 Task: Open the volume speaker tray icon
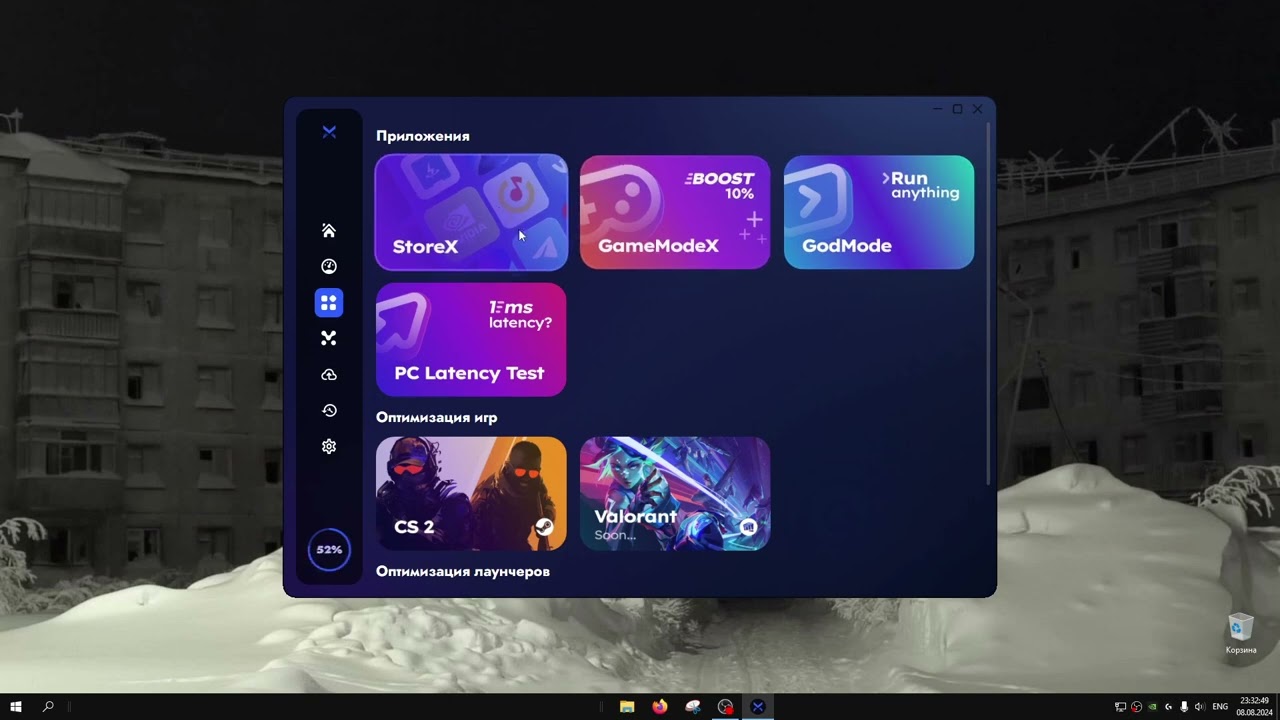click(1200, 707)
